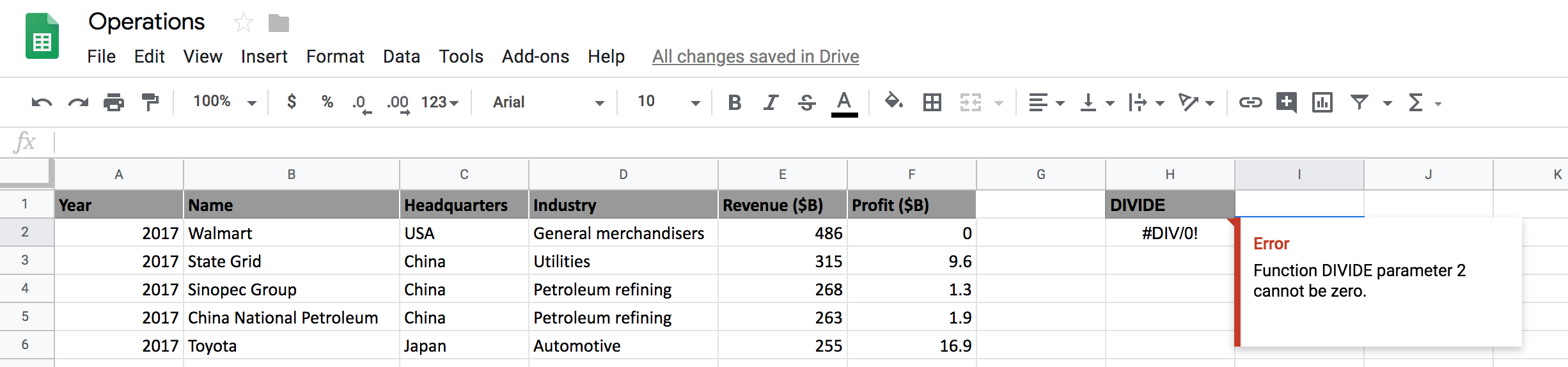The height and width of the screenshot is (367, 1568).
Task: Open text rotation dropdown
Action: point(1196,102)
